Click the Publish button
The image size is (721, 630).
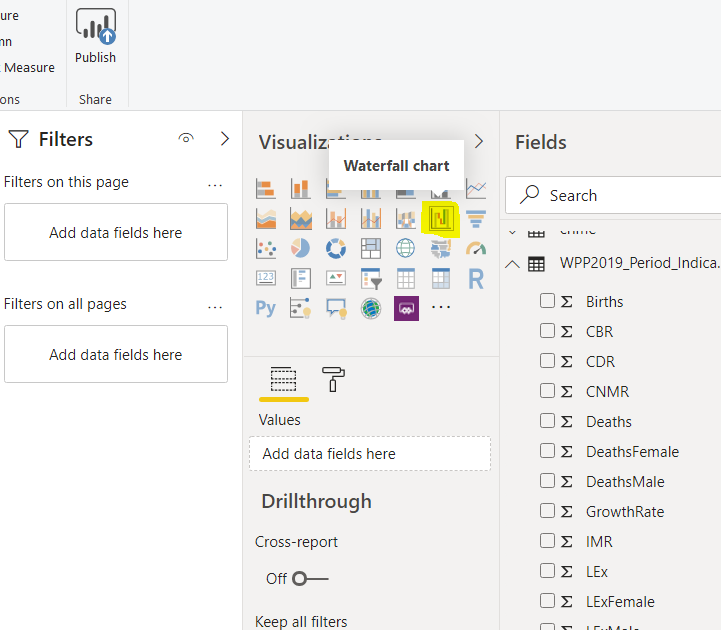coord(96,37)
